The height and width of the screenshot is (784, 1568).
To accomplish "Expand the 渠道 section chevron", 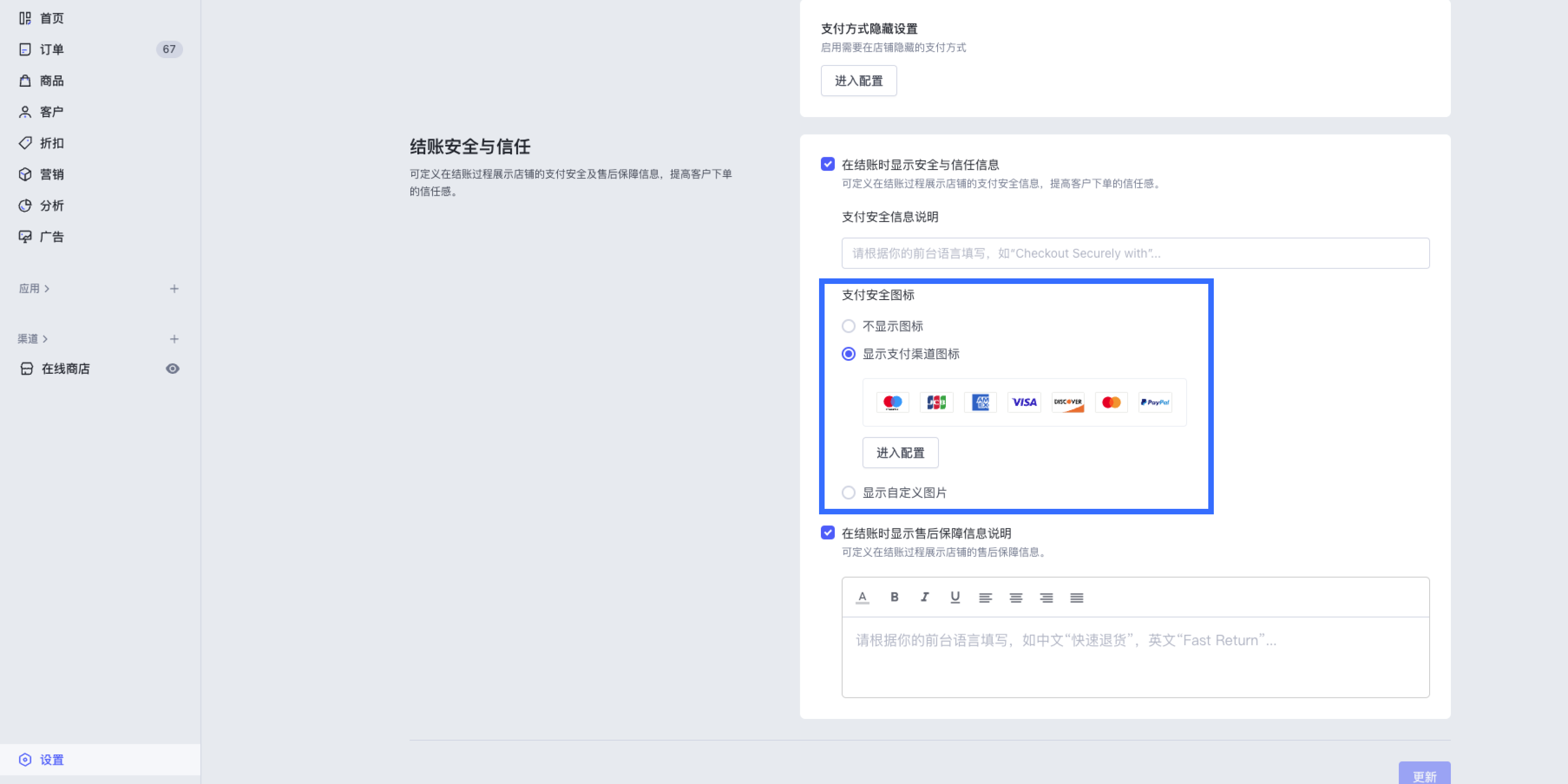I will coord(45,339).
